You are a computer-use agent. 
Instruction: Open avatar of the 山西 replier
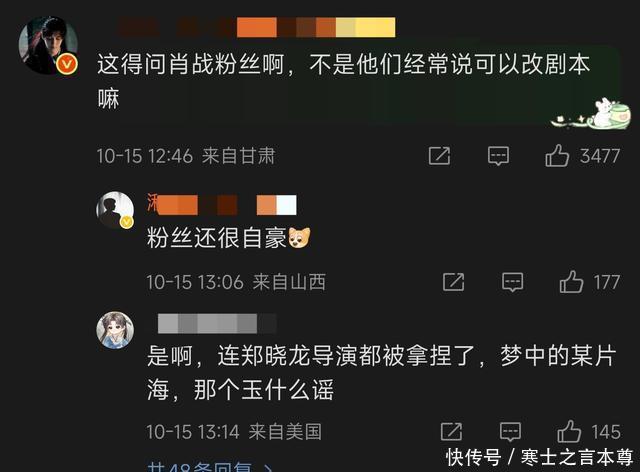115,210
